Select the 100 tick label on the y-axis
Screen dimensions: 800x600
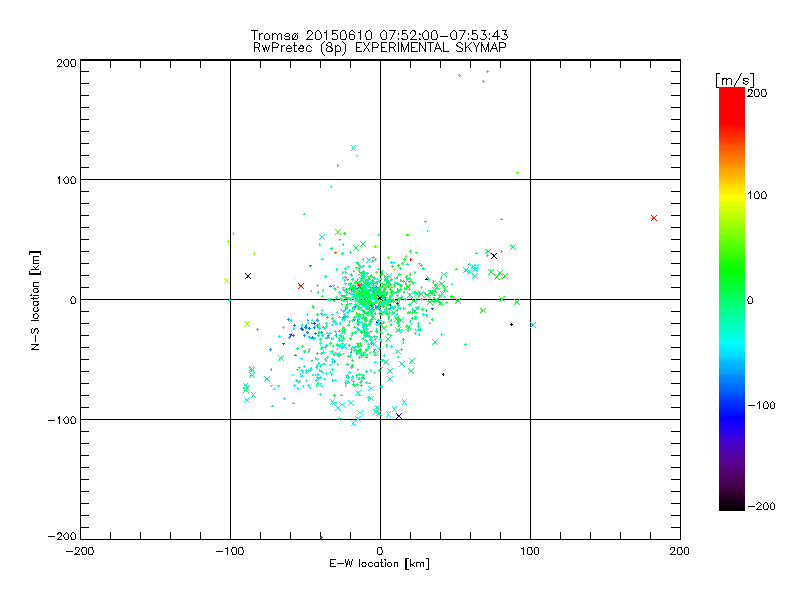[x=66, y=180]
